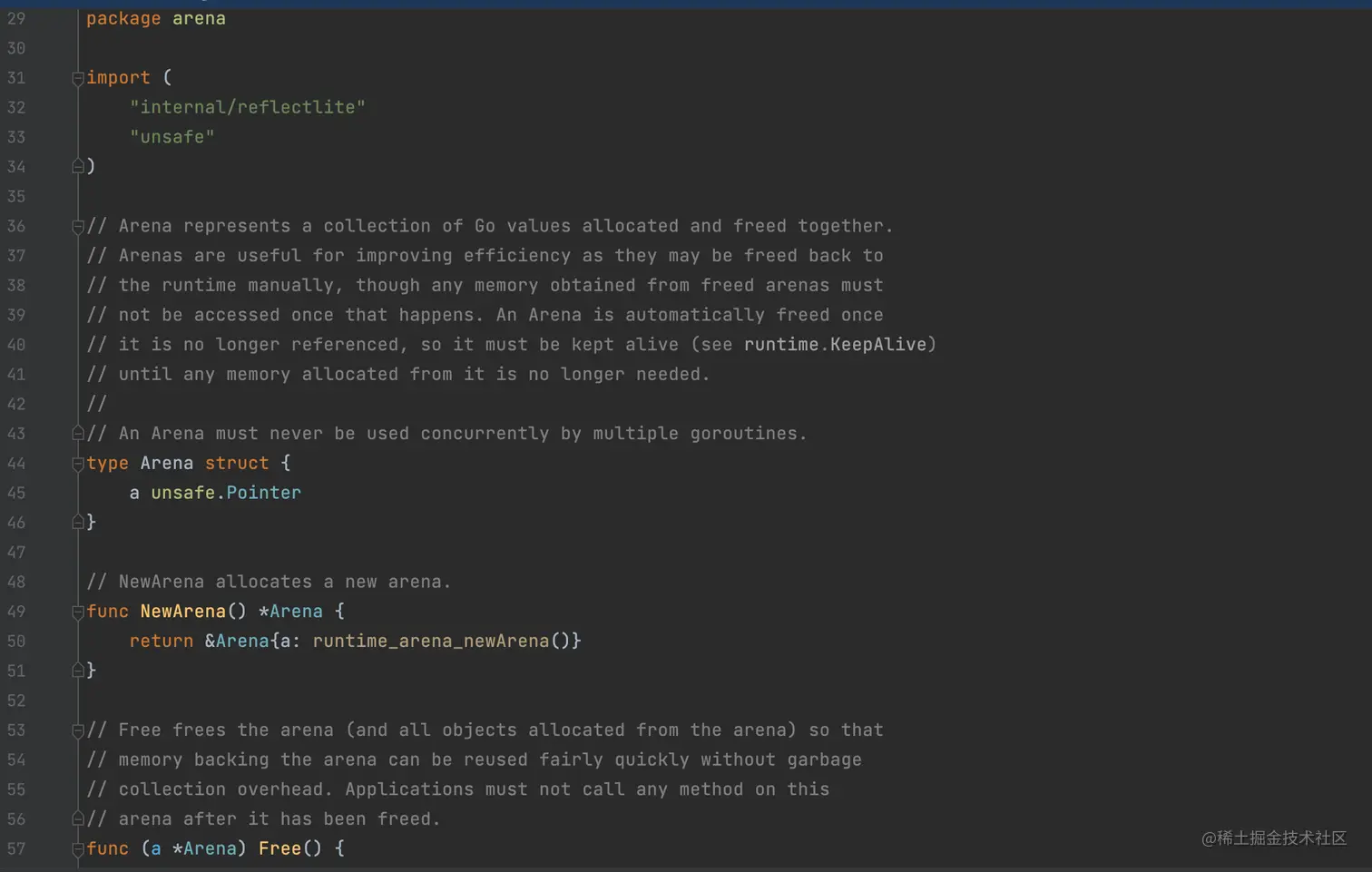Collapse the Arena doc comment fold on line 36
The image size is (1372, 872).
[78, 227]
